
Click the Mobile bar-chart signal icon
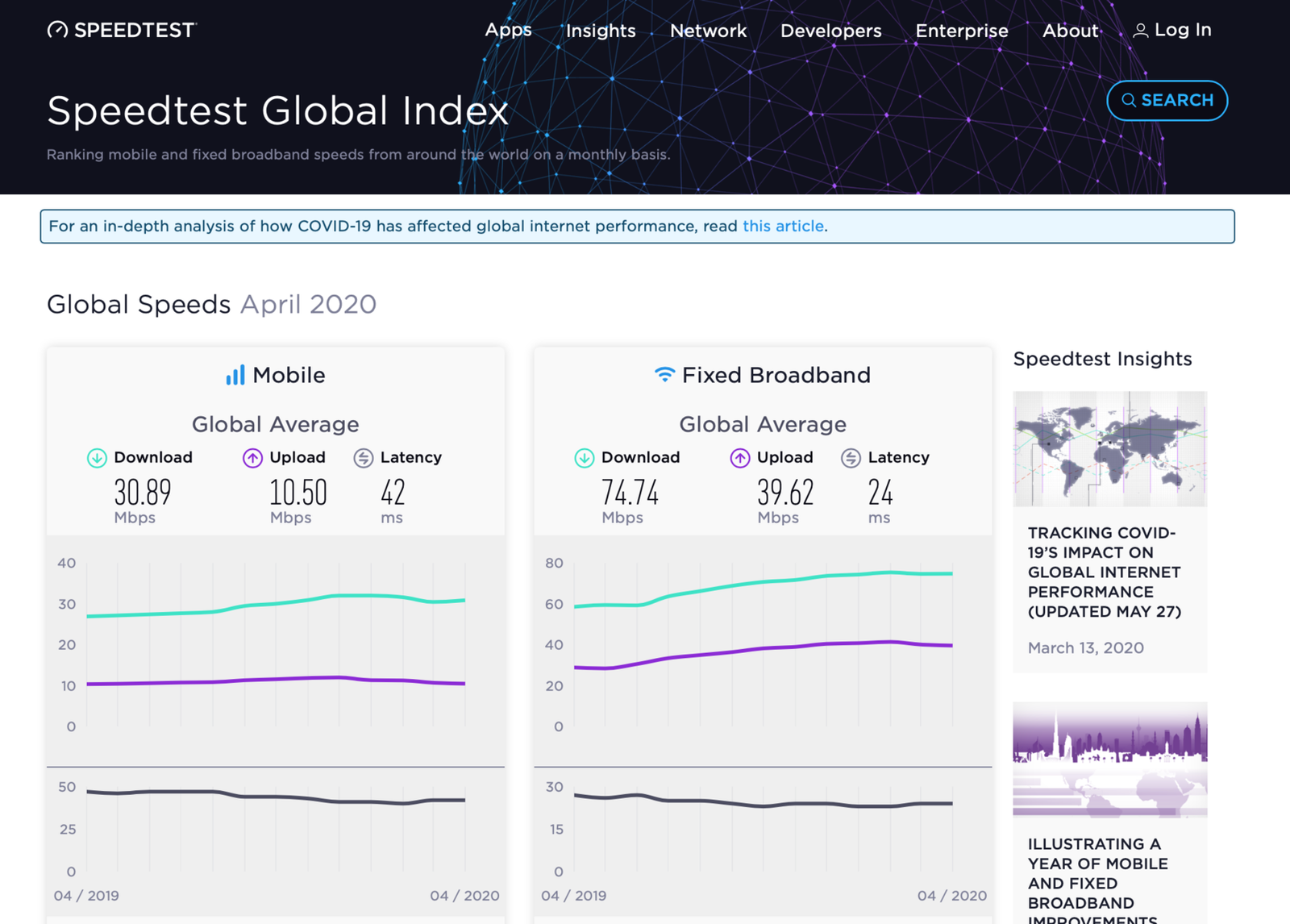coord(235,375)
